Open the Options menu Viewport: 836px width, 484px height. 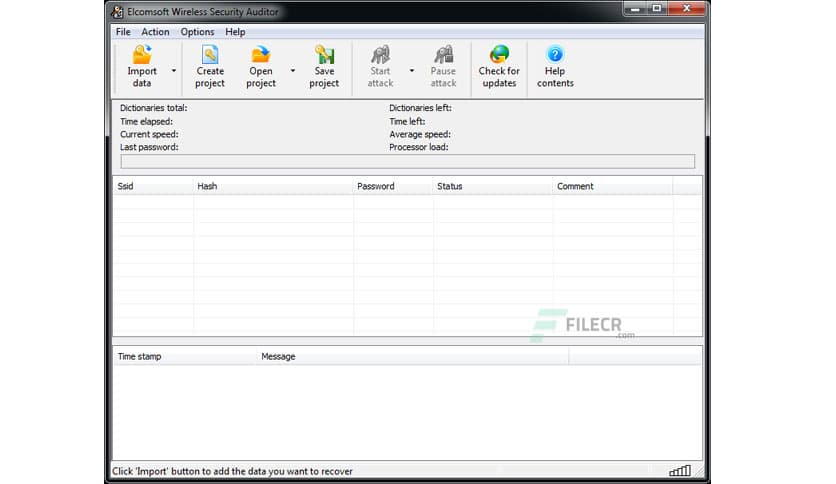pos(197,32)
